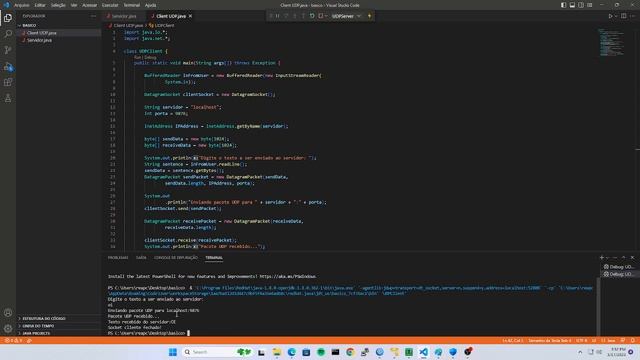The width and height of the screenshot is (640, 360).
Task: Restart the debug session
Action: [312, 16]
